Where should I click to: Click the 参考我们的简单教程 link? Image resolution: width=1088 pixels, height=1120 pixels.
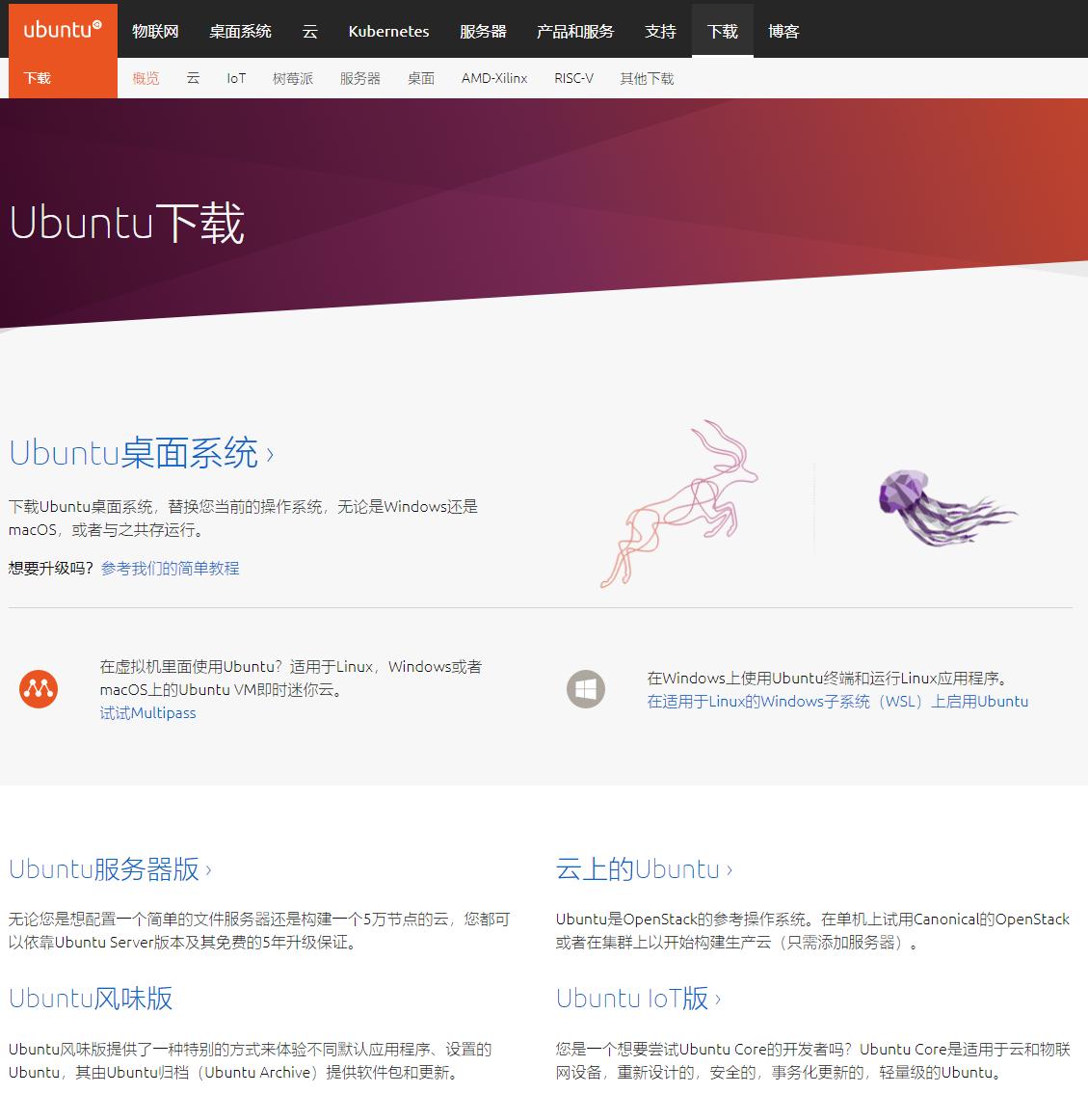click(x=171, y=568)
